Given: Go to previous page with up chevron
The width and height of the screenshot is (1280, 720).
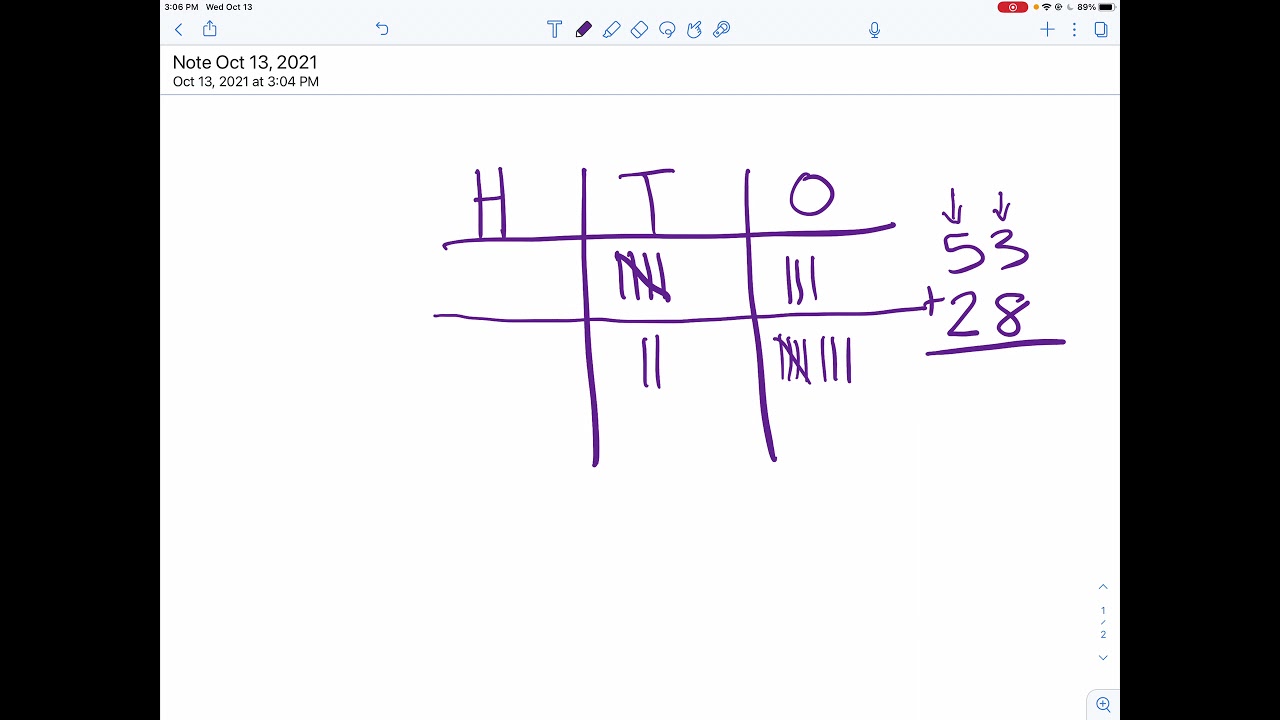Looking at the screenshot, I should click(x=1103, y=587).
